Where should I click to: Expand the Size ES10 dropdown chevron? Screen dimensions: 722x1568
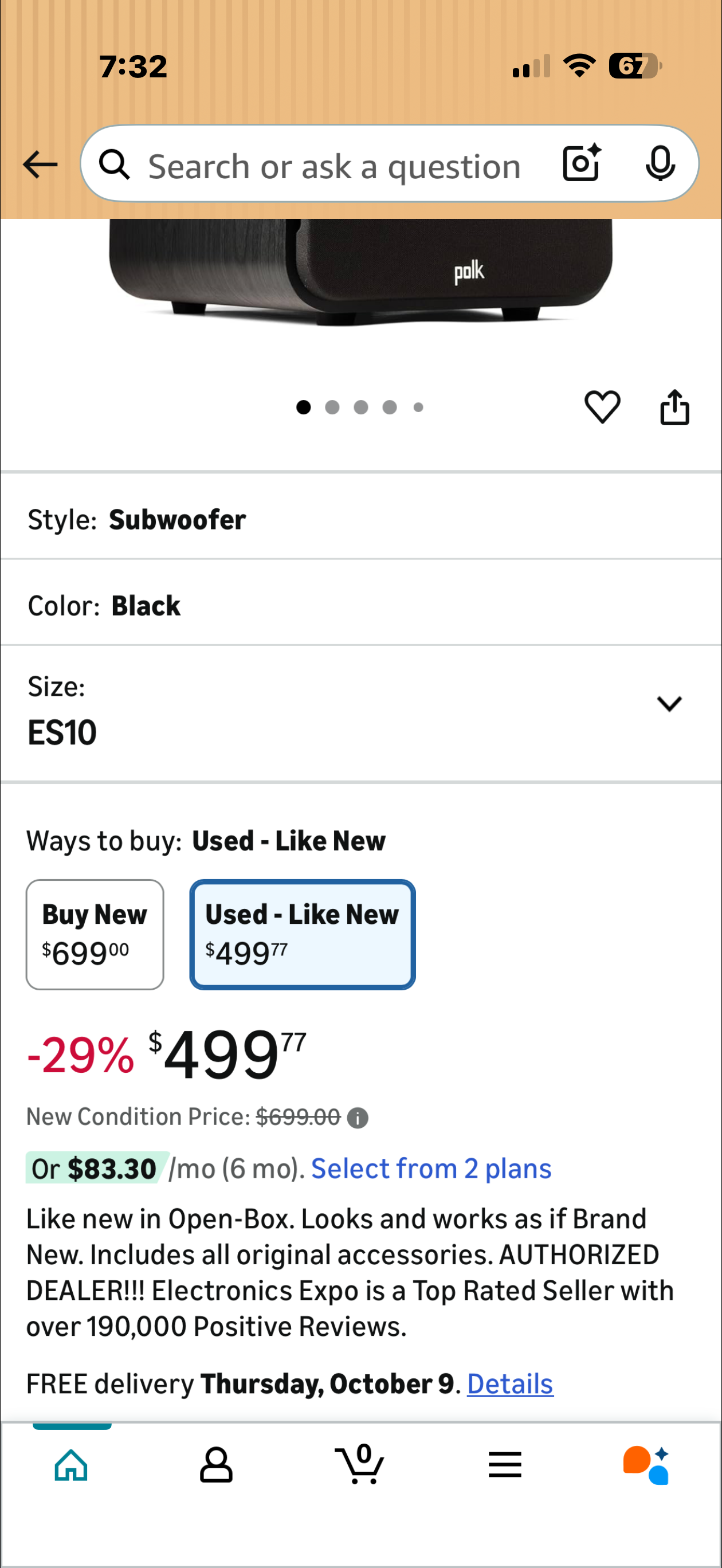click(669, 704)
